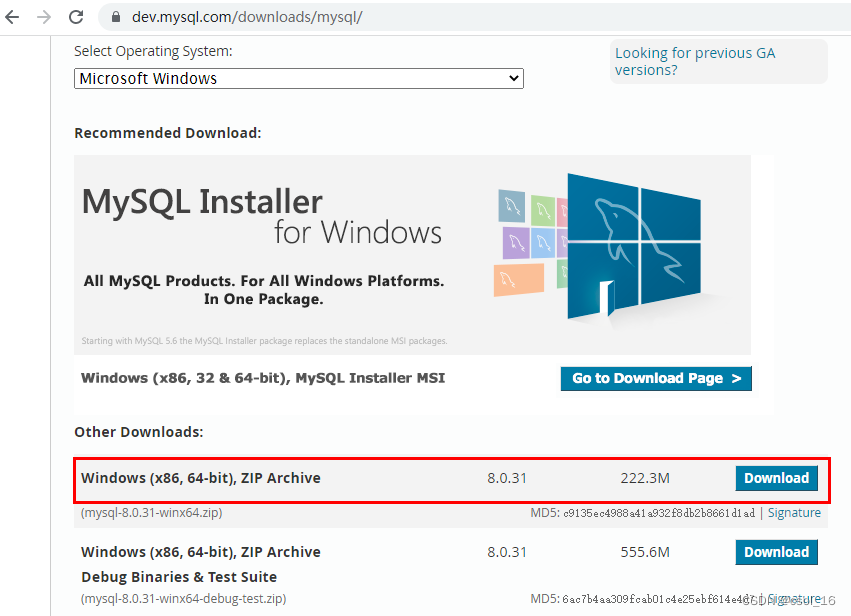Click the padlock site security icon

coord(116,17)
